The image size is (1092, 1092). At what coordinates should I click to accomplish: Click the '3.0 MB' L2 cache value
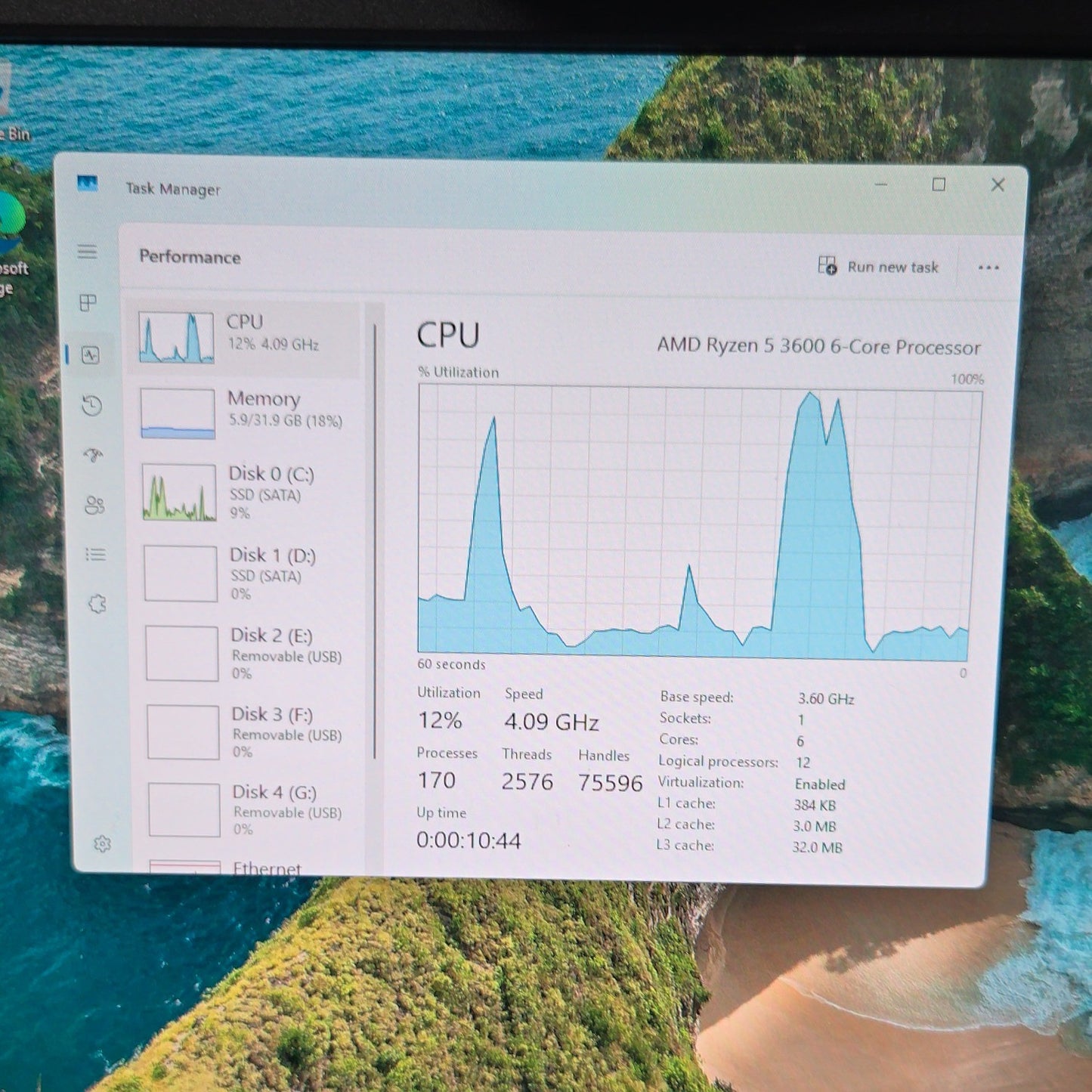[x=815, y=827]
